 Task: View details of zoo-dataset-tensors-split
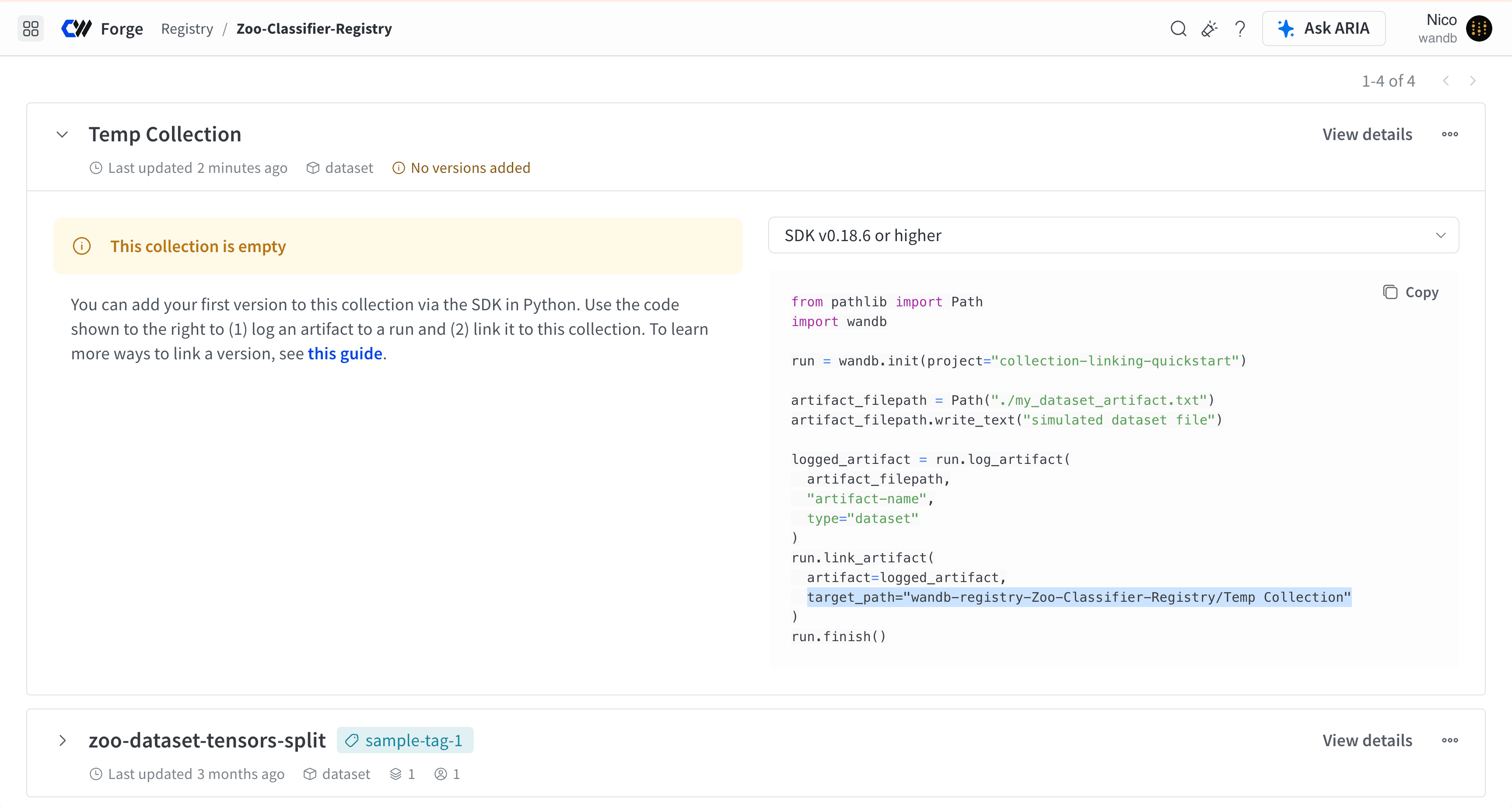coord(1367,740)
